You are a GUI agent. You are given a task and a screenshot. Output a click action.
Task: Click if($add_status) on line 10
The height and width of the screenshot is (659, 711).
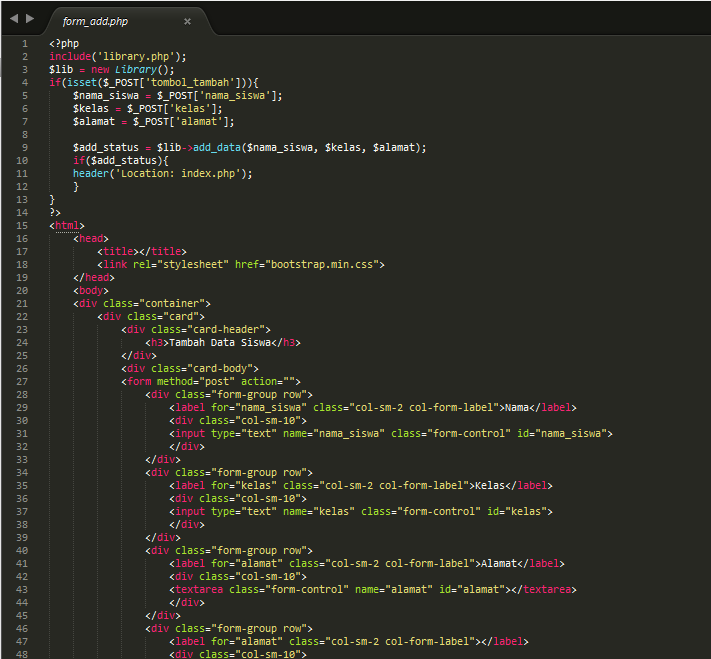point(121,161)
